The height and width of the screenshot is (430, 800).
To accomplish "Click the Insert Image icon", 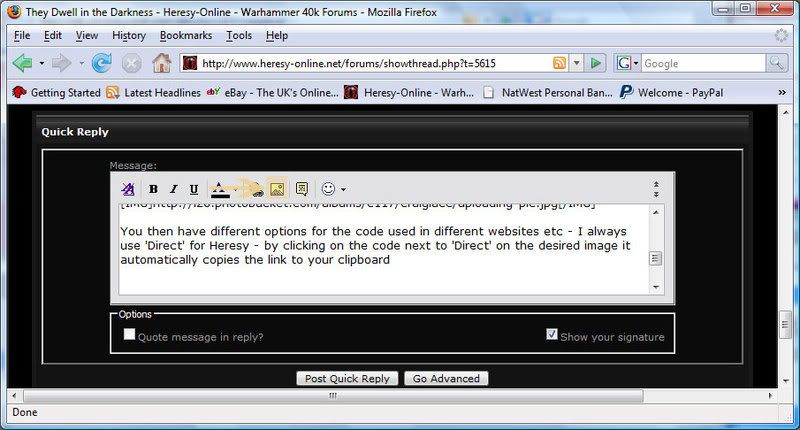I will [277, 189].
